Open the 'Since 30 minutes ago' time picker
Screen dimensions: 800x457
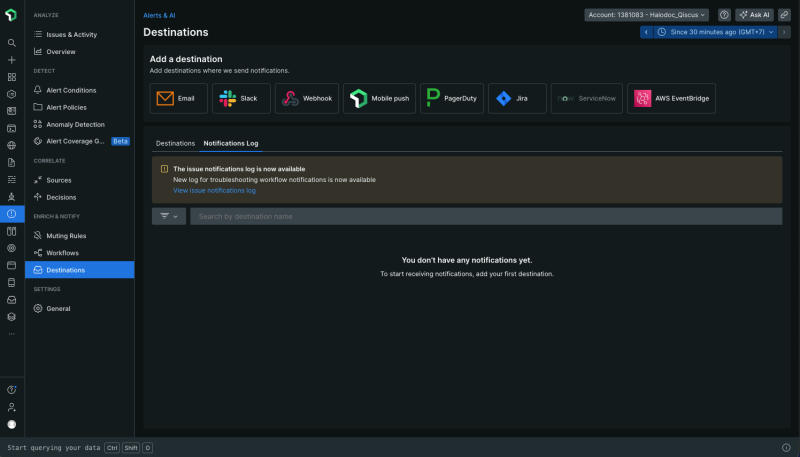coord(715,32)
